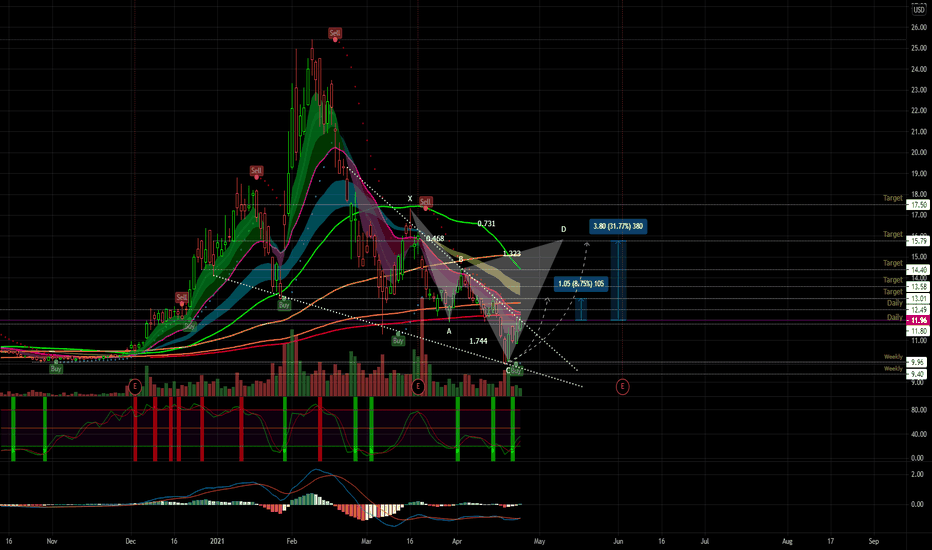The height and width of the screenshot is (550, 932).
Task: Click the 2021 label on time axis
Action: pyautogui.click(x=217, y=542)
